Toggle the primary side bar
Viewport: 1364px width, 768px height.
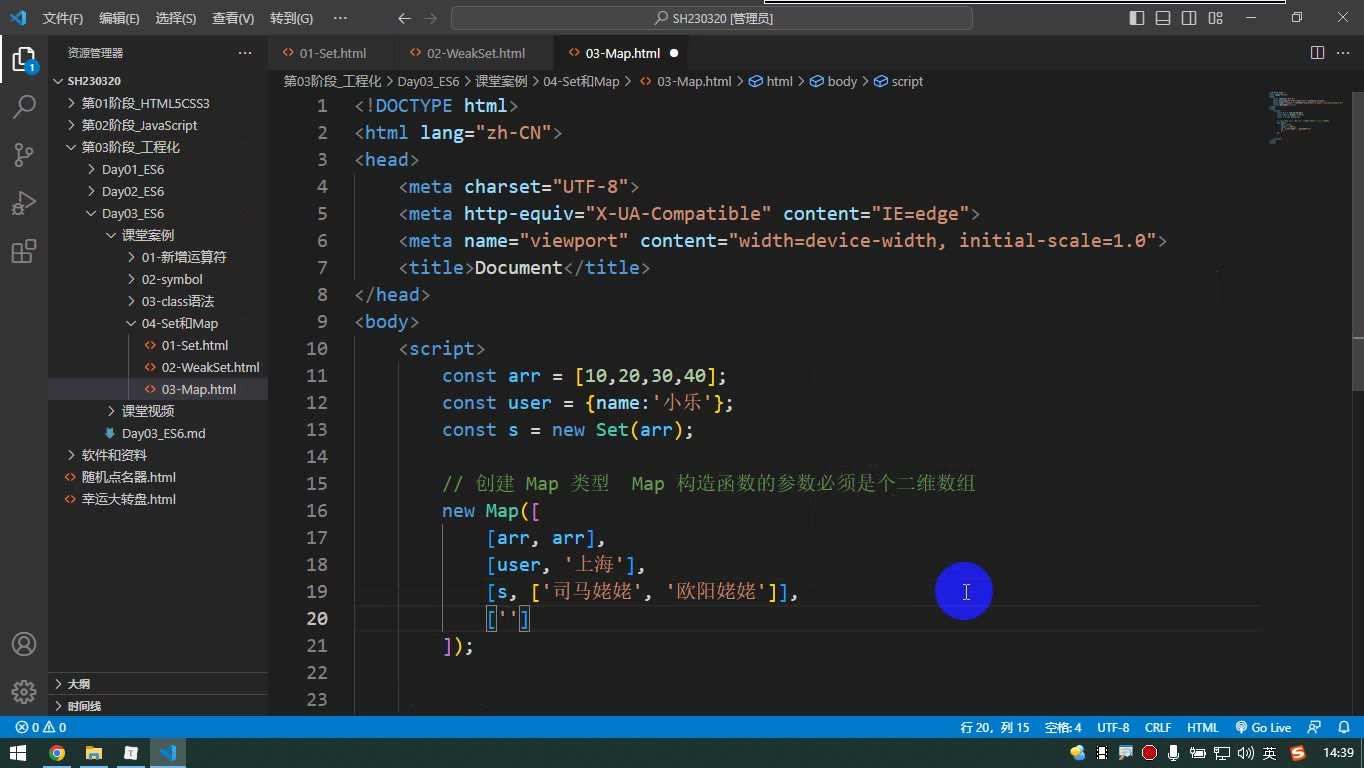[1137, 18]
